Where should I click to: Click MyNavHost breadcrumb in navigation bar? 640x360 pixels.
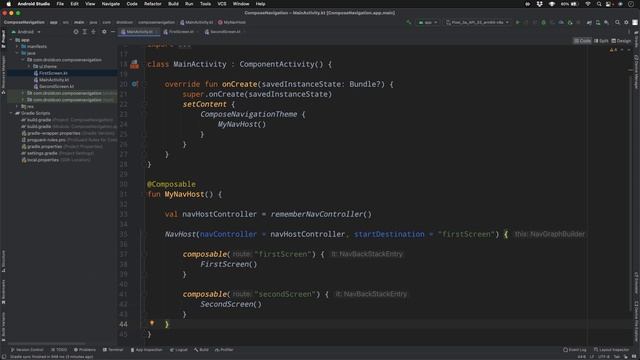click(x=232, y=22)
